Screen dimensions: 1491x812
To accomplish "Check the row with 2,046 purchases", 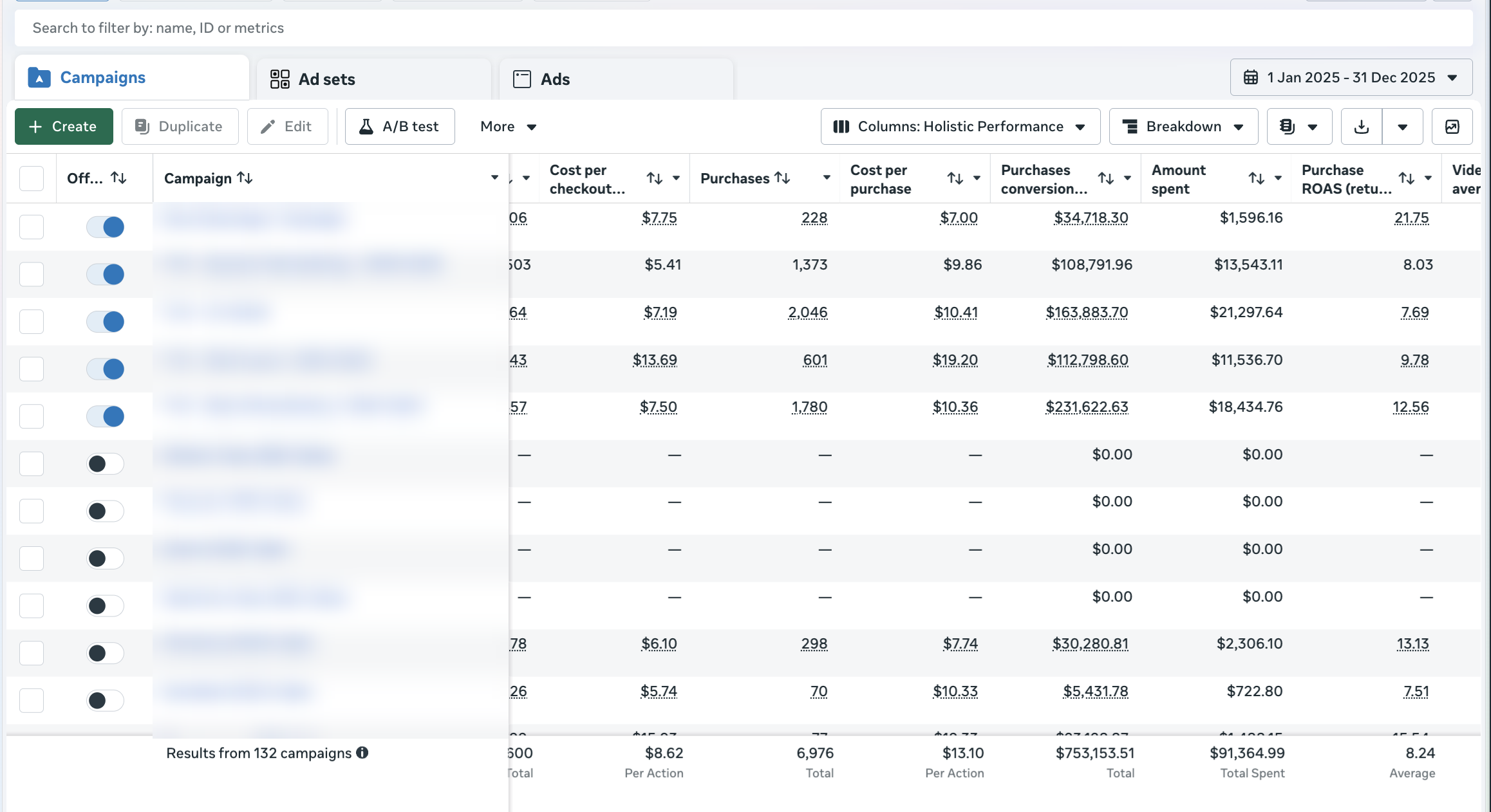I will [32, 322].
